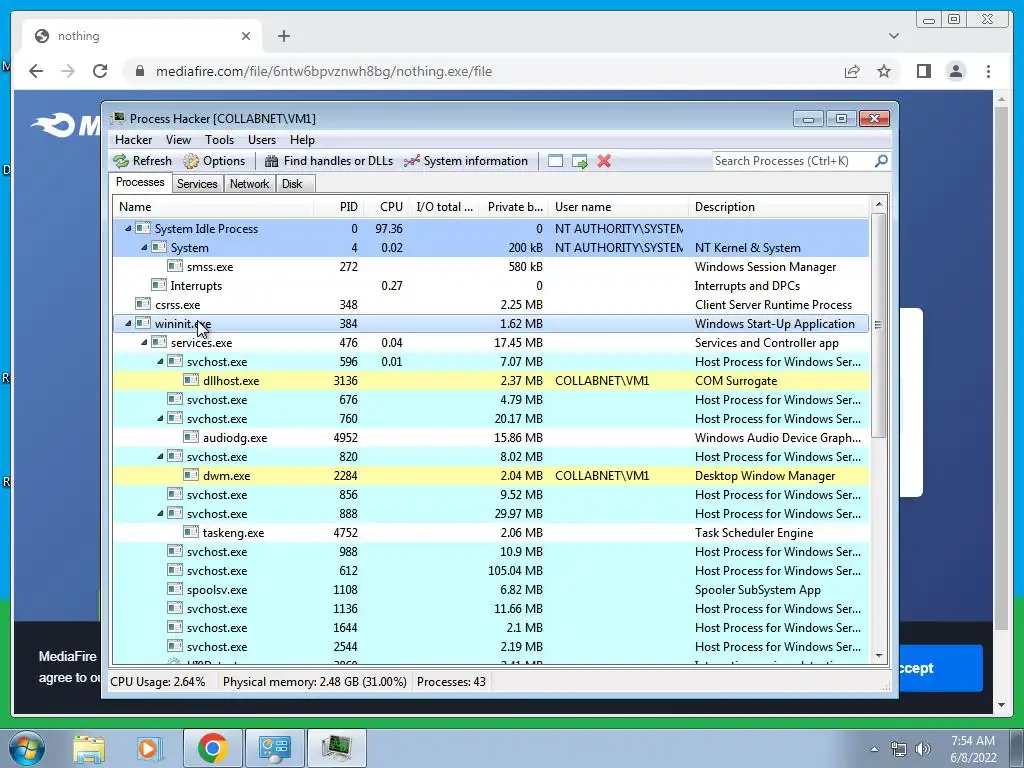The width and height of the screenshot is (1024, 768).
Task: Bookmark page with the star icon
Action: 884,71
